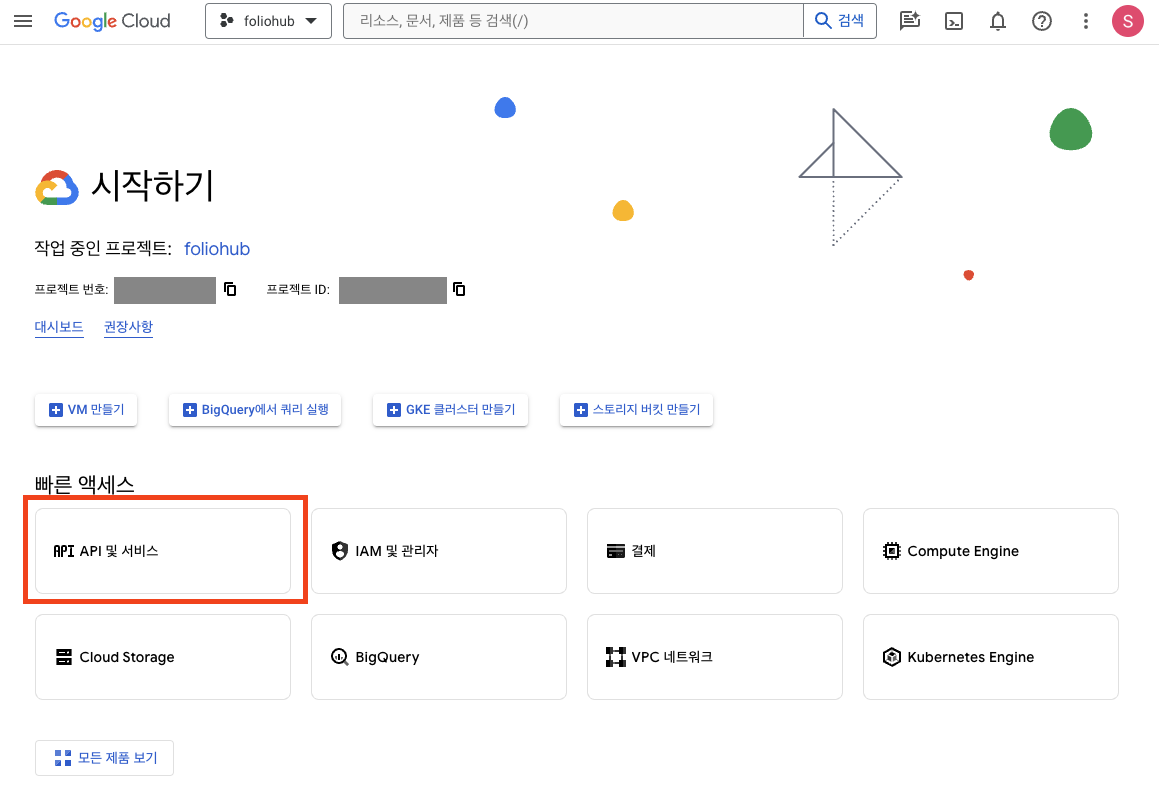Screen dimensions: 1159x809
Task: Open the BigQuery quick access card
Action: (439, 657)
